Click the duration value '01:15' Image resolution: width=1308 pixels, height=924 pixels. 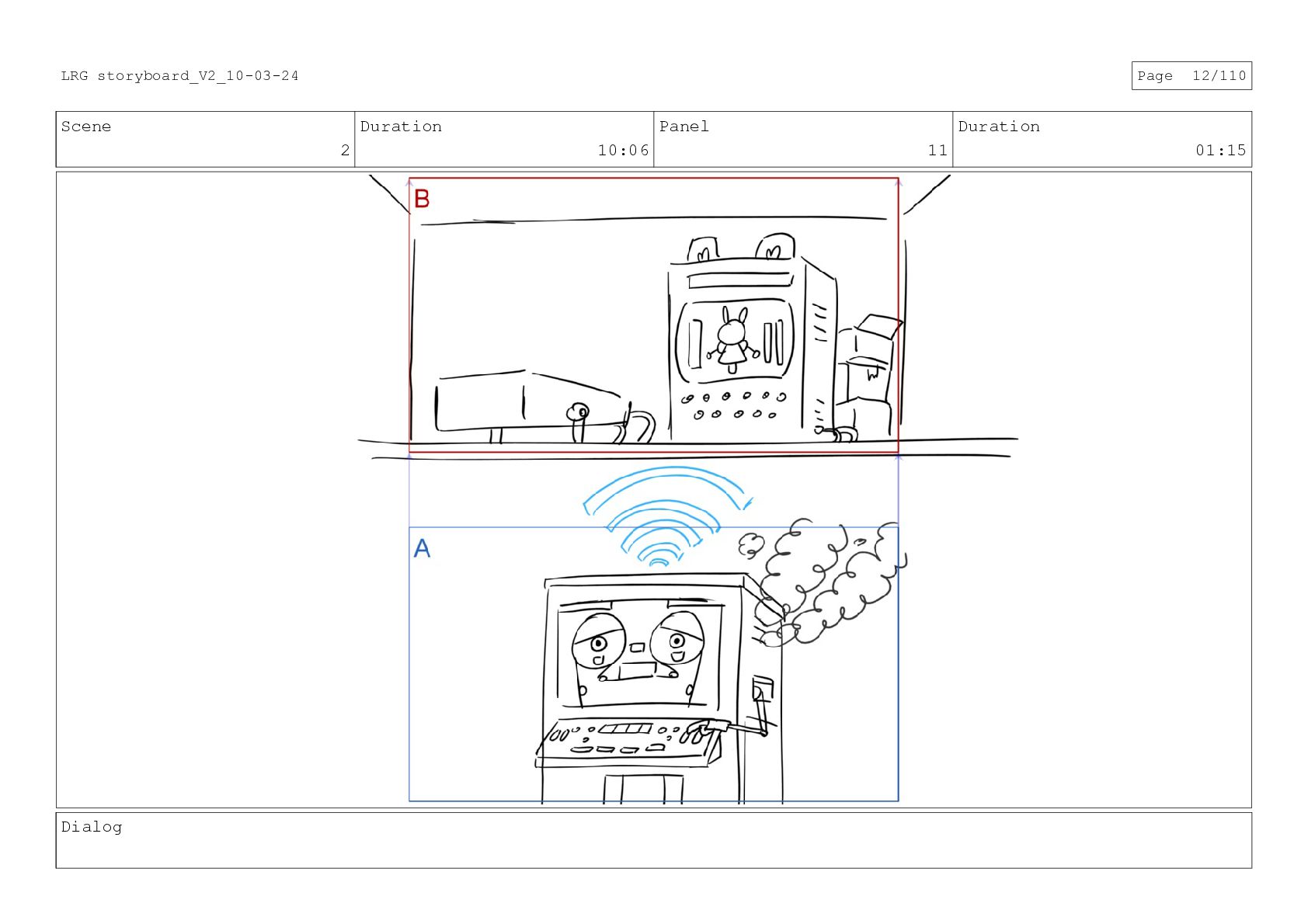click(x=1220, y=150)
